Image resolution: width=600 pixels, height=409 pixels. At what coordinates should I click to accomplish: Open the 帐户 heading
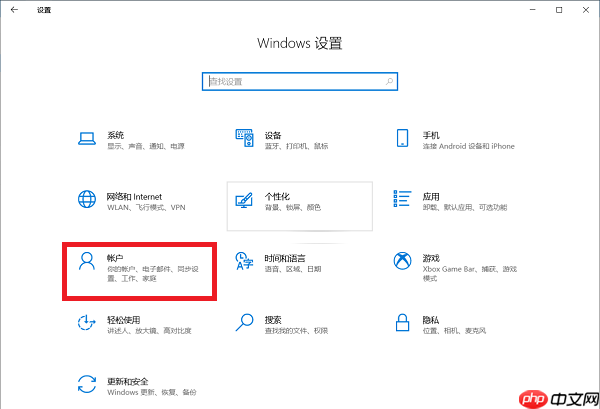pyautogui.click(x=115, y=258)
